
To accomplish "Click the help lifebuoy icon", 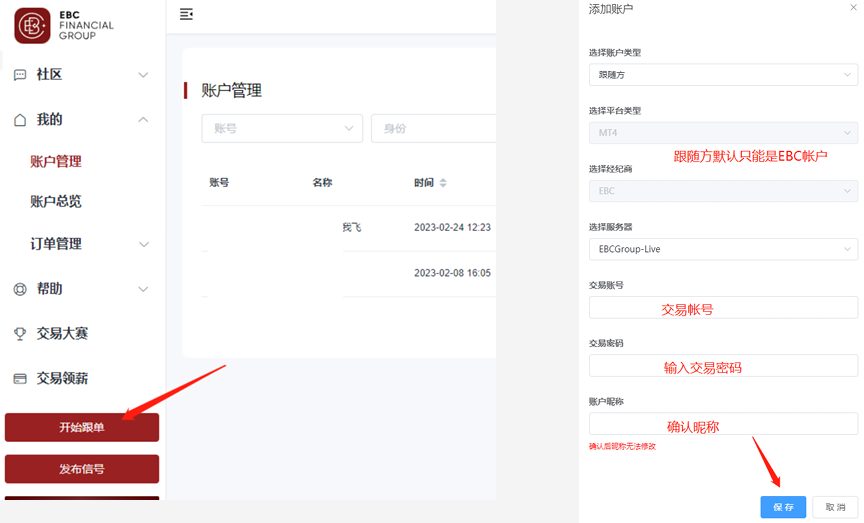I will click(20, 289).
